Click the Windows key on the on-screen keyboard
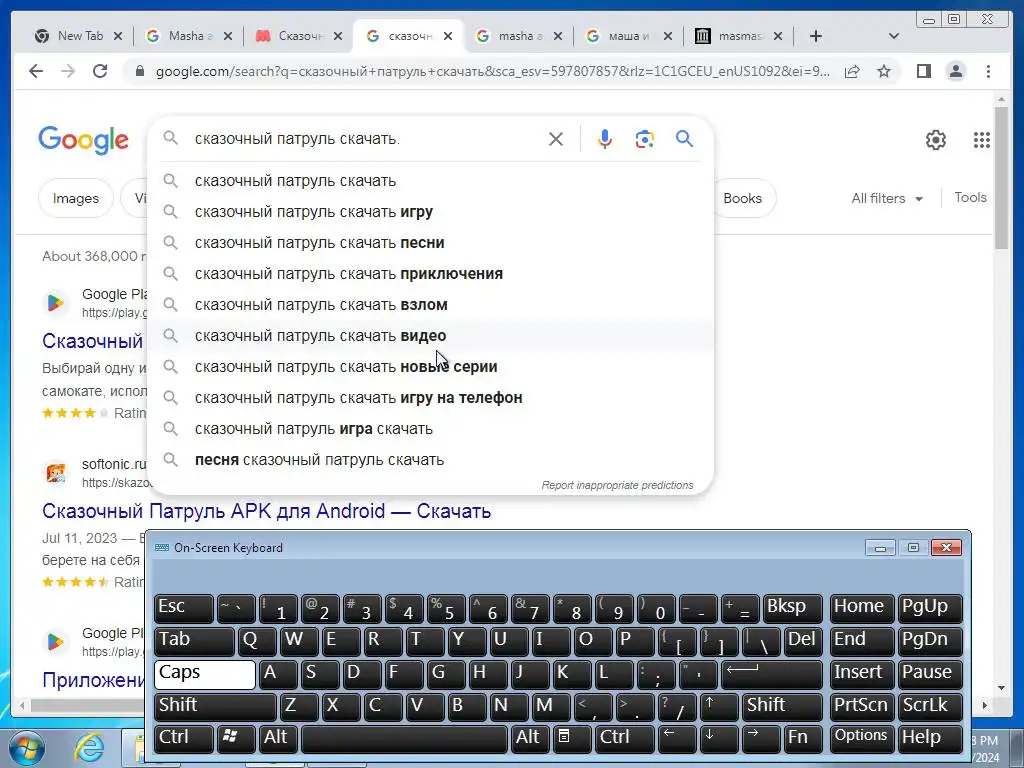Image resolution: width=1024 pixels, height=768 pixels. (x=236, y=737)
